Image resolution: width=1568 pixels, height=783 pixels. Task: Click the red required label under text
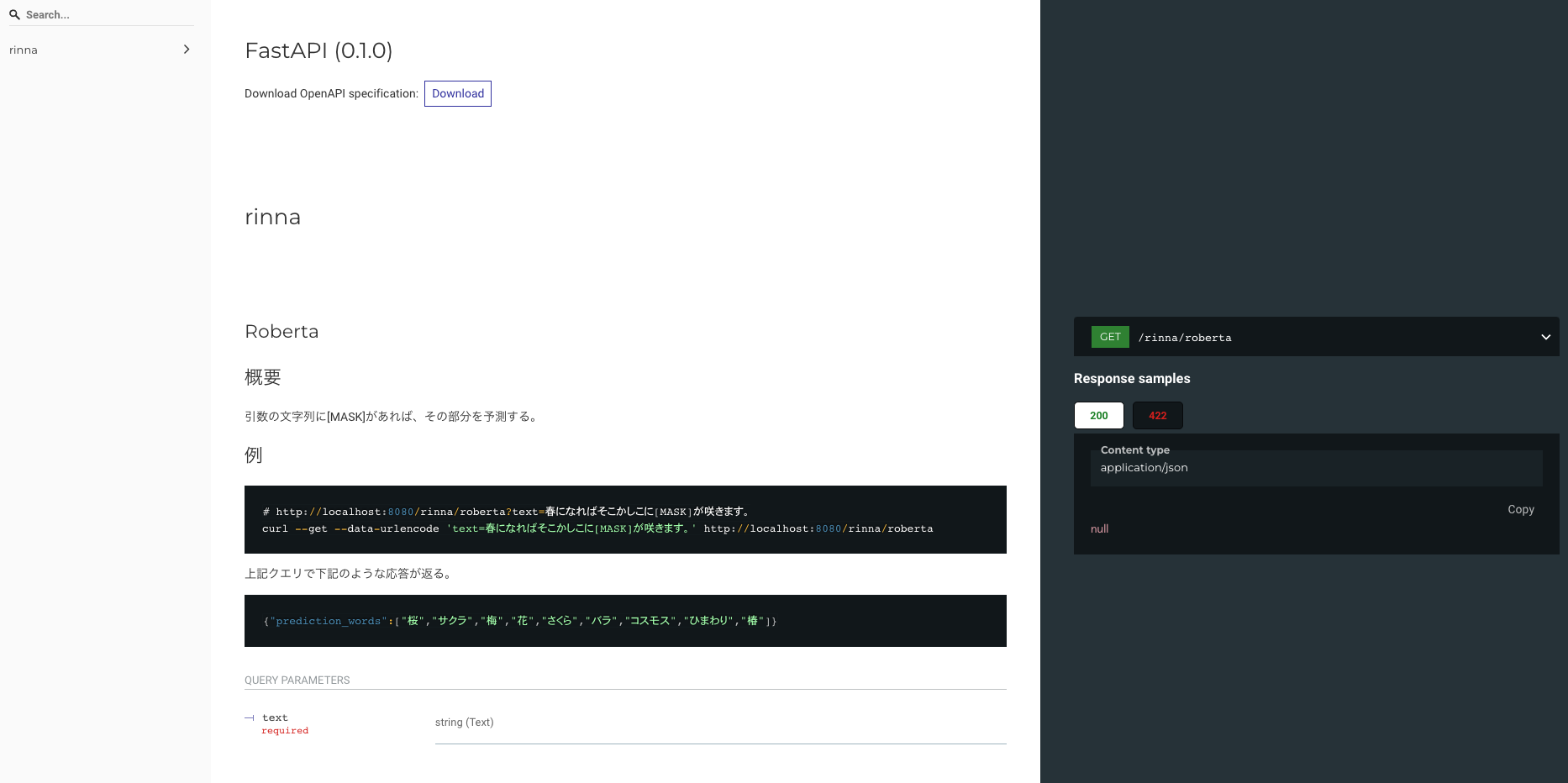[x=285, y=730]
